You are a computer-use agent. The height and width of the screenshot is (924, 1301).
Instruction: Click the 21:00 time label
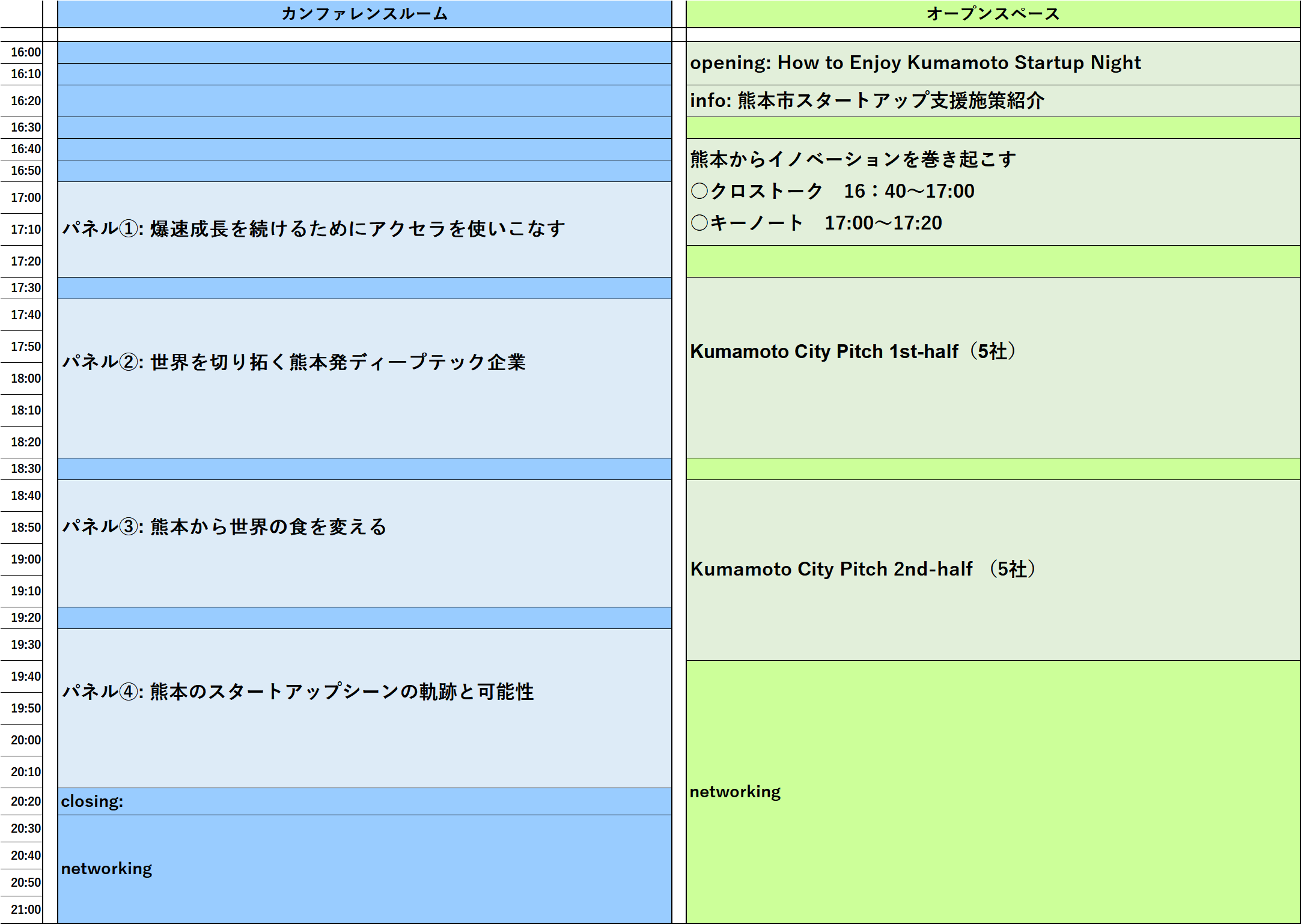[26, 910]
